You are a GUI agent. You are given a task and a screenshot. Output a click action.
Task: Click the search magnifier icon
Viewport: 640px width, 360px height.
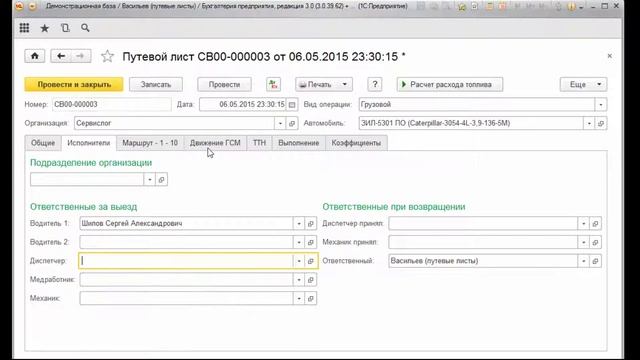coord(85,28)
